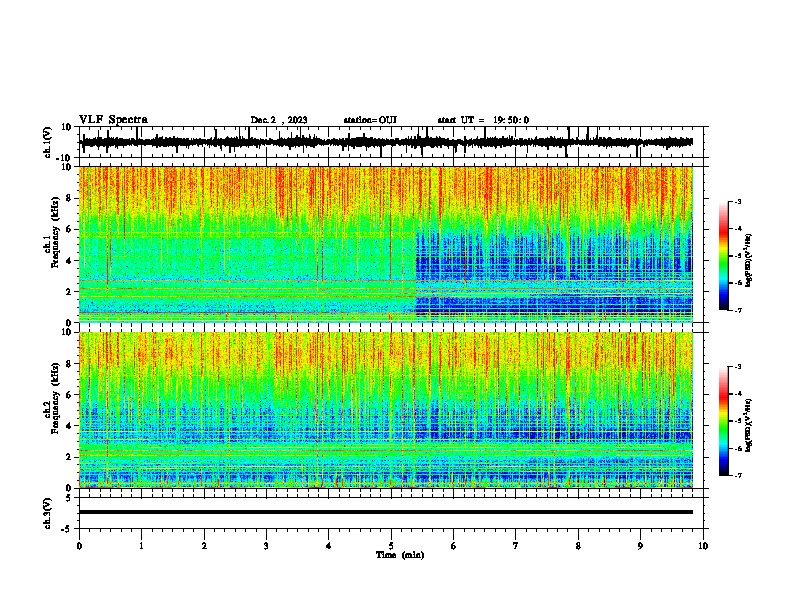Click the time axis tick "7"
792x612 pixels.
pos(516,546)
